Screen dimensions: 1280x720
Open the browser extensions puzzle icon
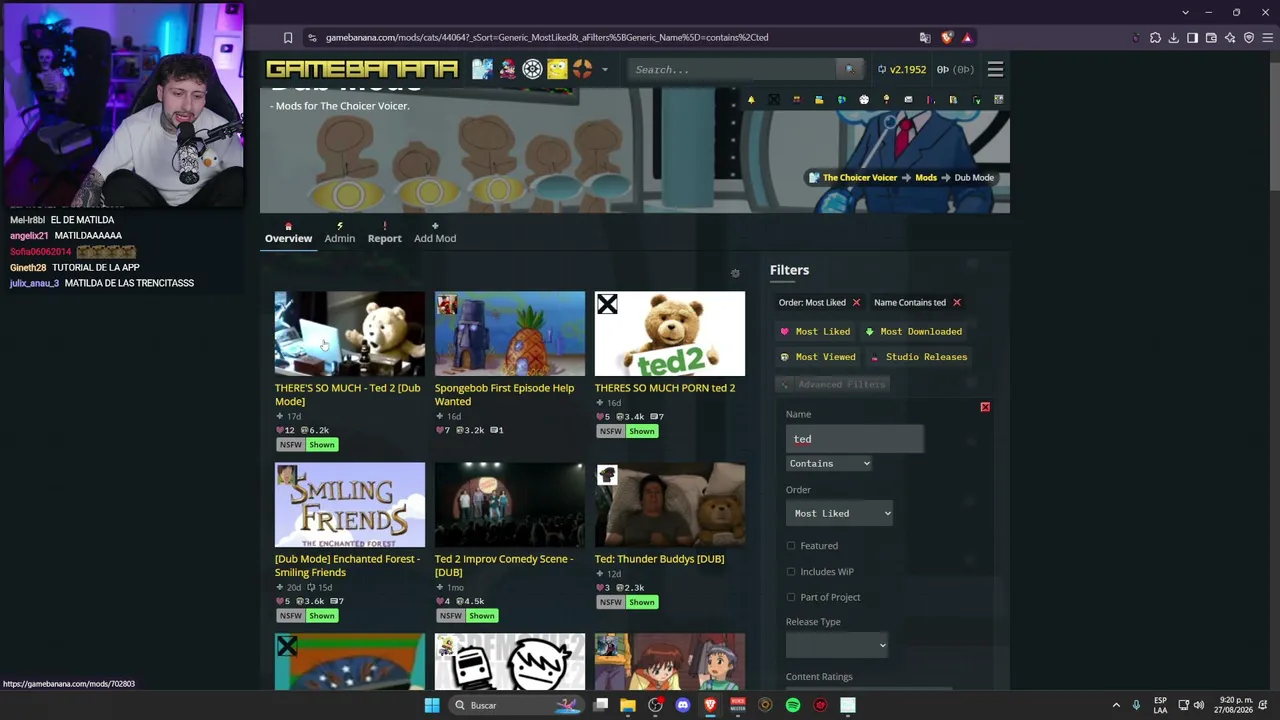click(1155, 38)
